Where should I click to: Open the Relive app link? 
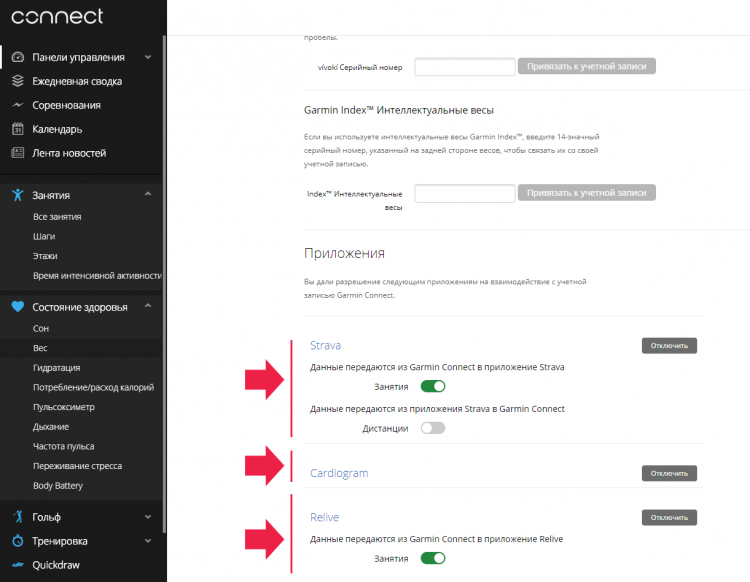click(324, 517)
